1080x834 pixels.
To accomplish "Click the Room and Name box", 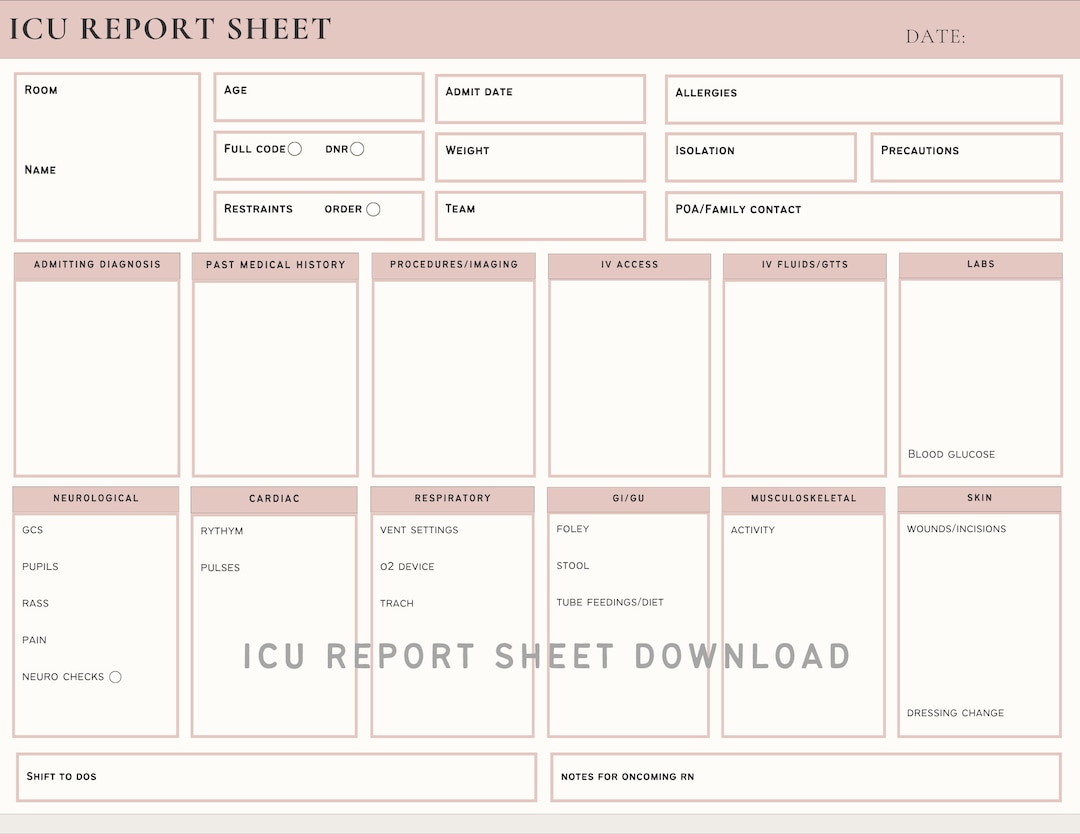I will click(x=106, y=155).
